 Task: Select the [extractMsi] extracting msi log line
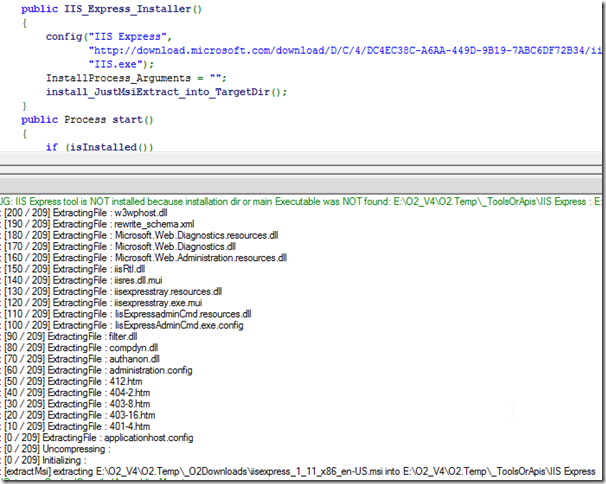[x=299, y=471]
